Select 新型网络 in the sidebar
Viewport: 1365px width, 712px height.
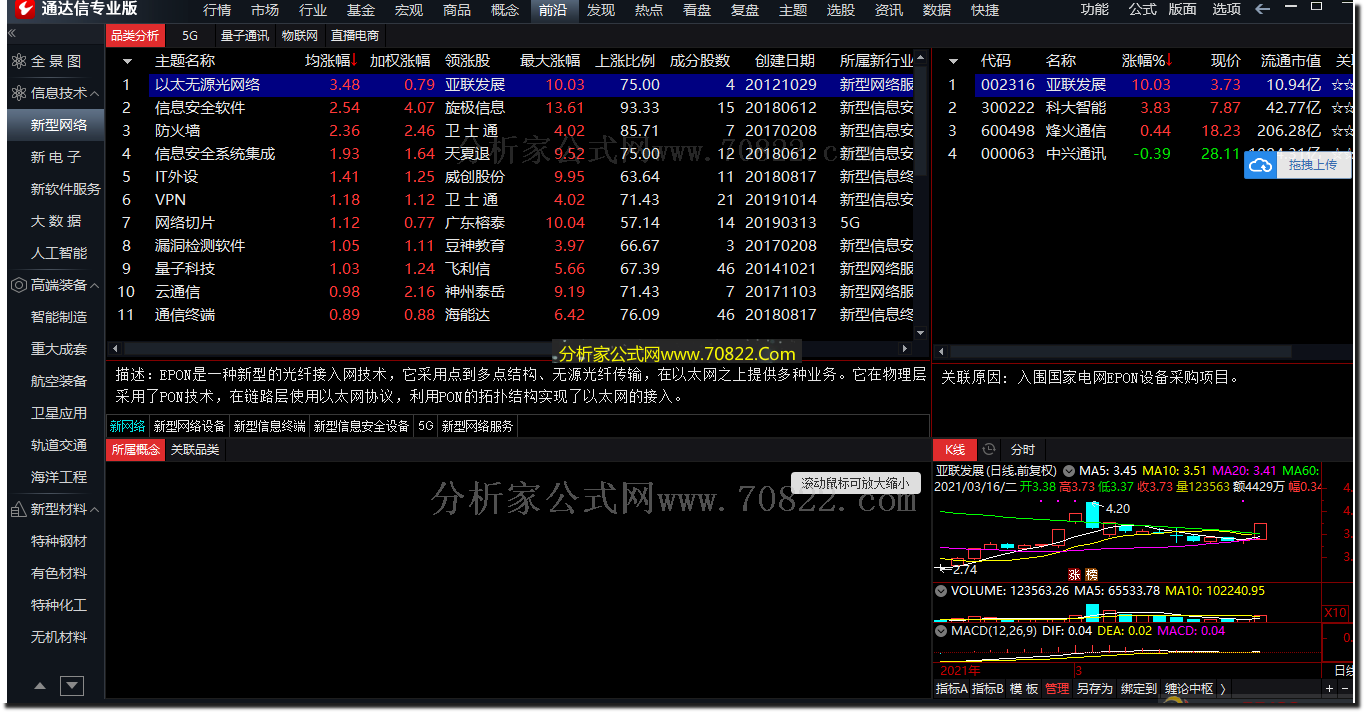[58, 125]
